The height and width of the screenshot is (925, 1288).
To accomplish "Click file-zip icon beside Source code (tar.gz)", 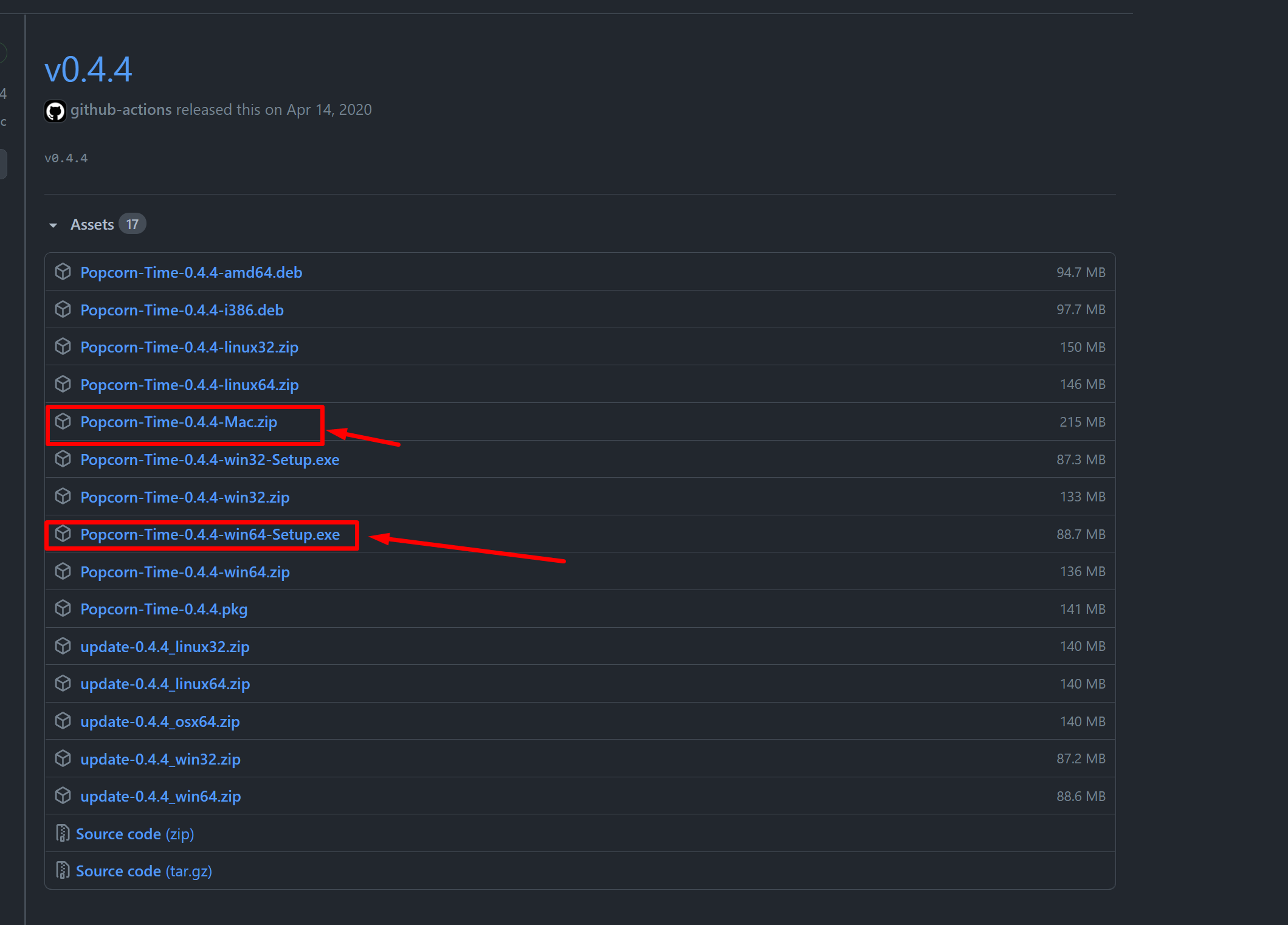I will tap(63, 870).
